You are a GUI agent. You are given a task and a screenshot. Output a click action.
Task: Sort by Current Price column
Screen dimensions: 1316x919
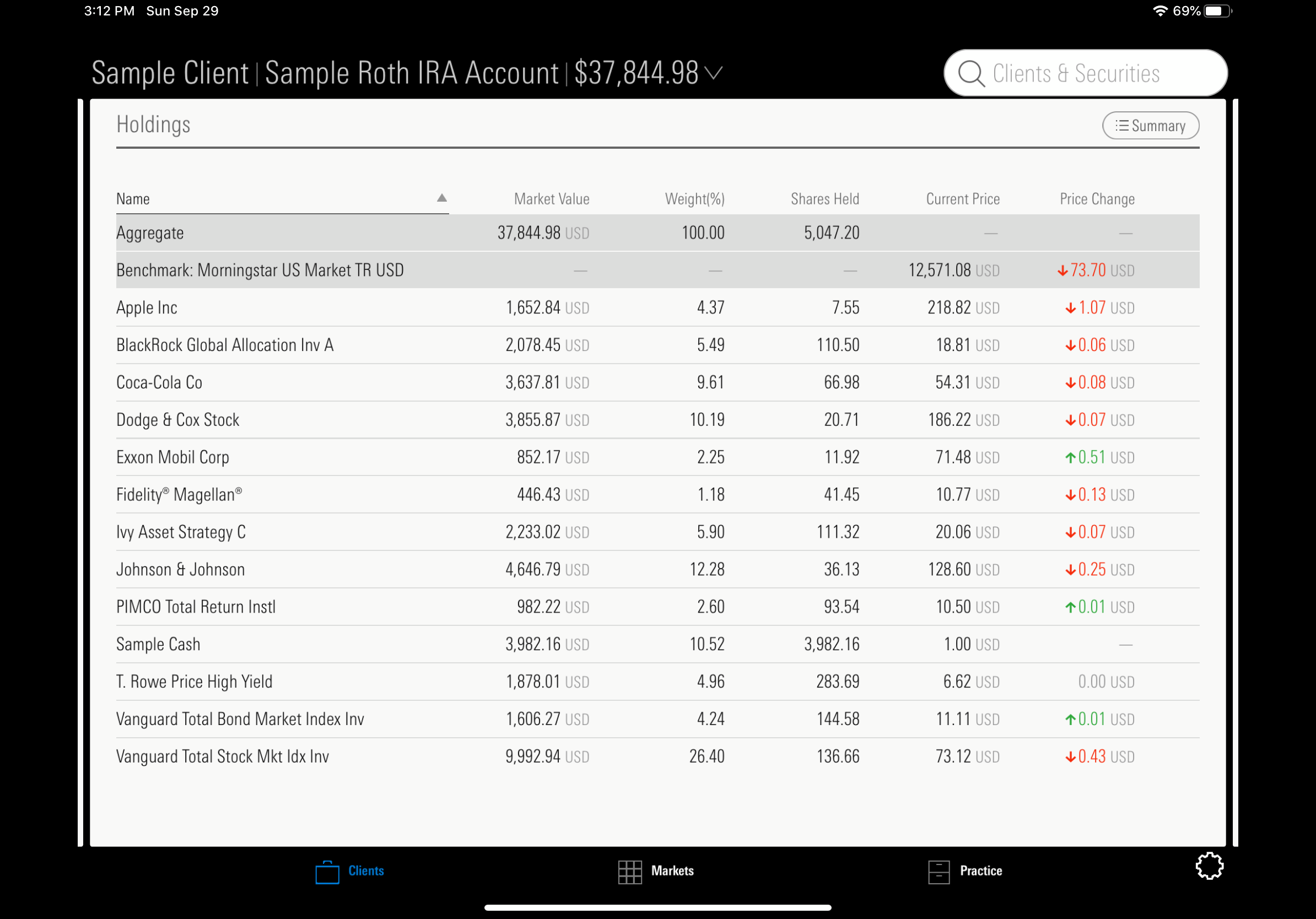[x=962, y=199]
